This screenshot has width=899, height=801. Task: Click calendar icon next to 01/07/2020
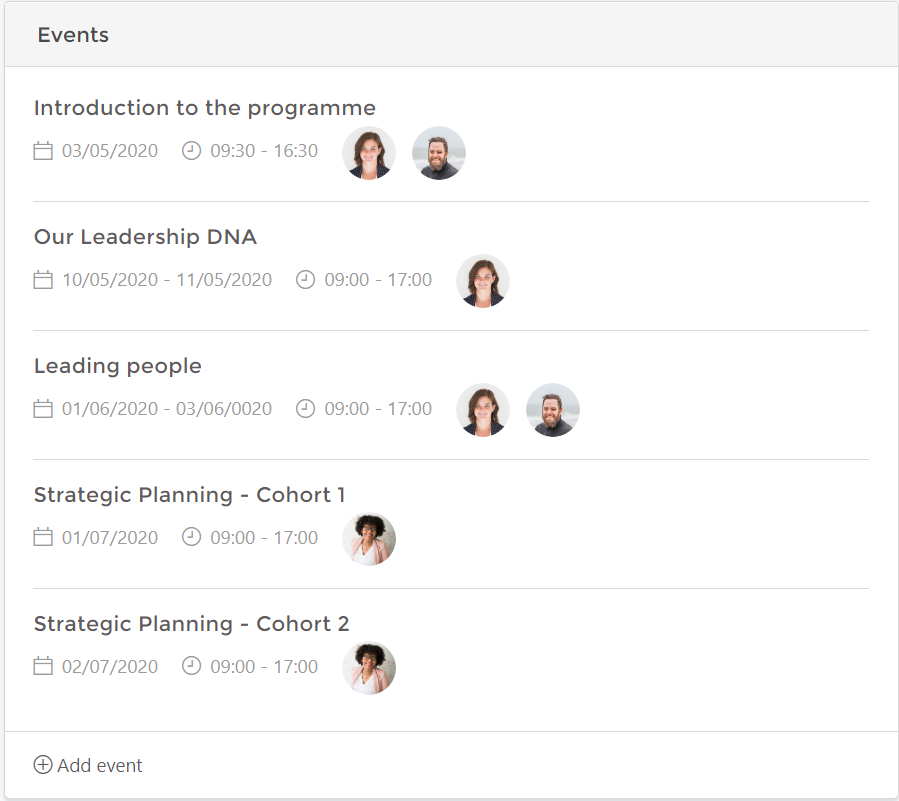tap(43, 537)
